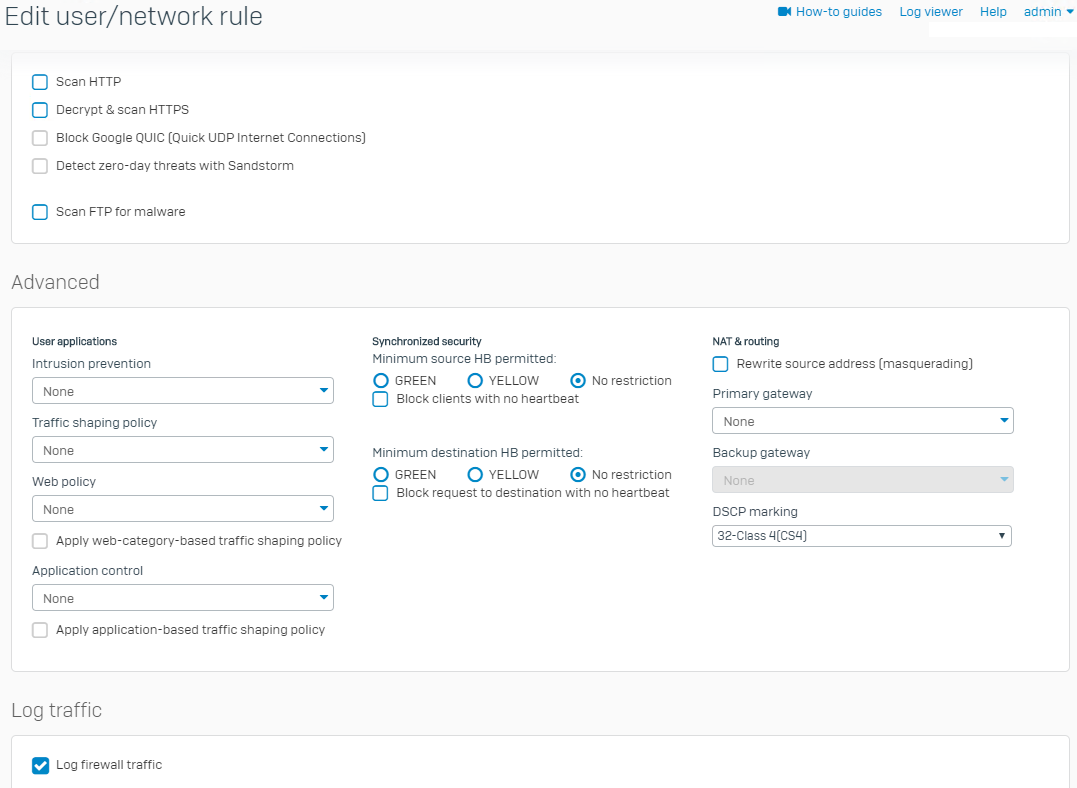Open the Primary gateway dropdown
This screenshot has width=1077, height=788.
point(862,421)
